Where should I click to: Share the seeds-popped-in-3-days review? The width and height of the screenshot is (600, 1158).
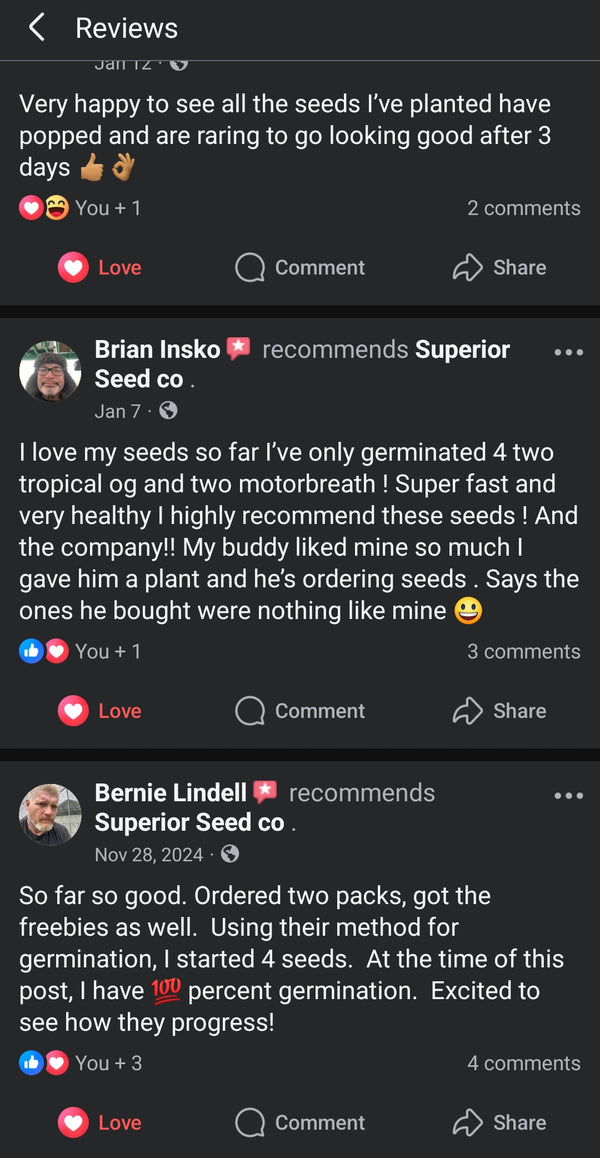coord(499,268)
